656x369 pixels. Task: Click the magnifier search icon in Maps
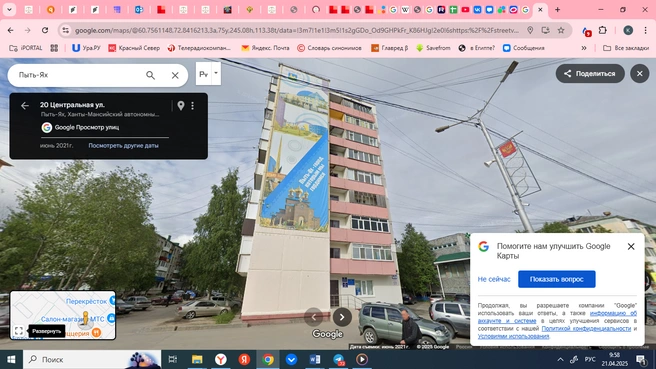(150, 75)
